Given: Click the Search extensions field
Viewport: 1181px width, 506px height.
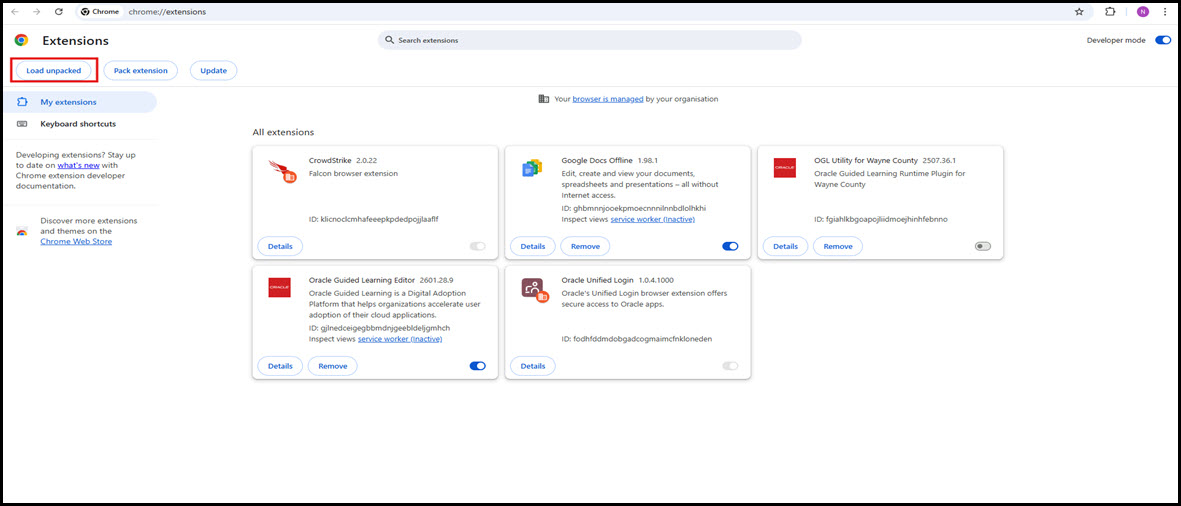Looking at the screenshot, I should (x=590, y=40).
